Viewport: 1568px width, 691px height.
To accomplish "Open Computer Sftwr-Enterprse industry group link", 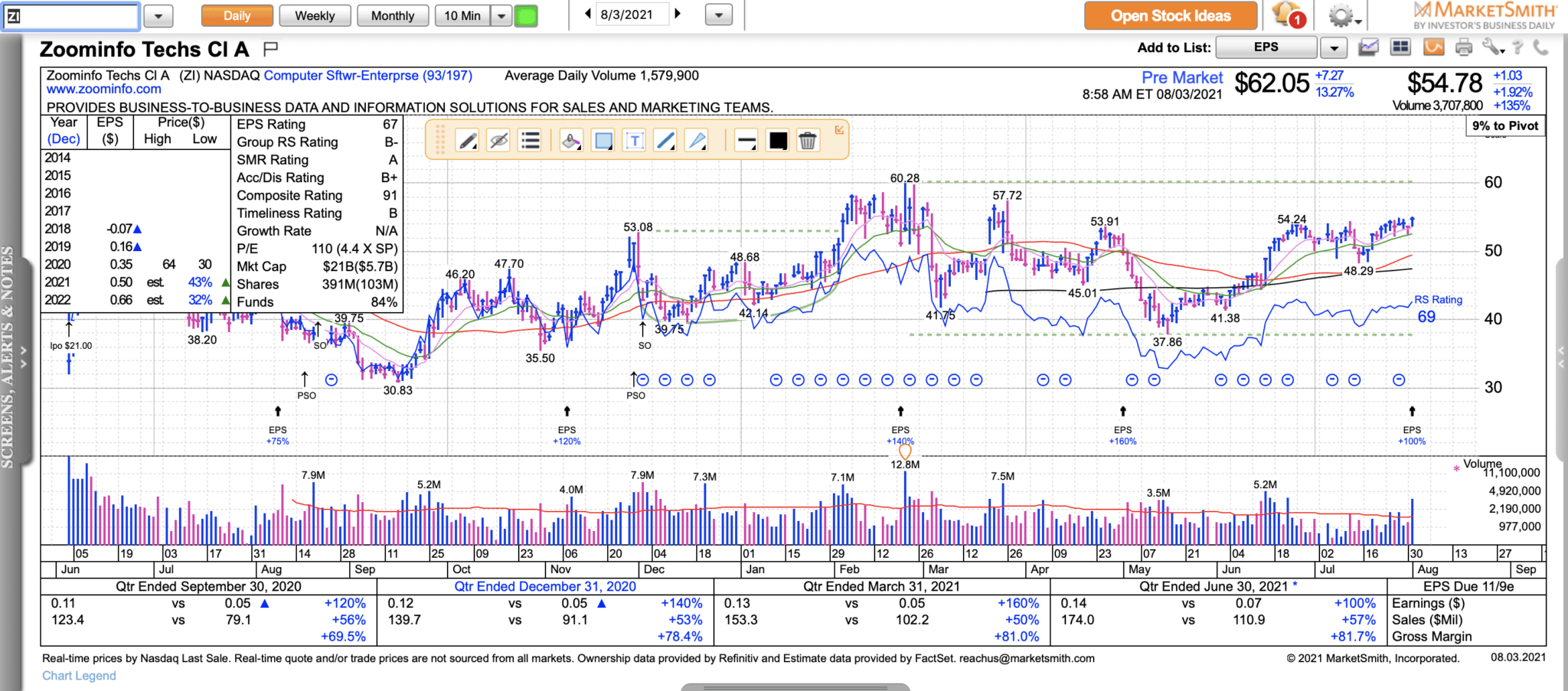I will coord(368,76).
